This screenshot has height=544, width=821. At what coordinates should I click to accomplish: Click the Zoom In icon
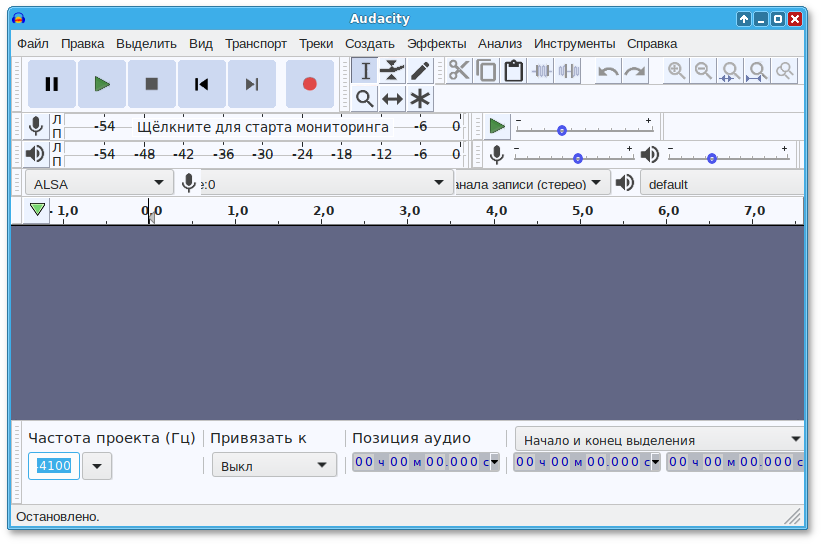[676, 71]
